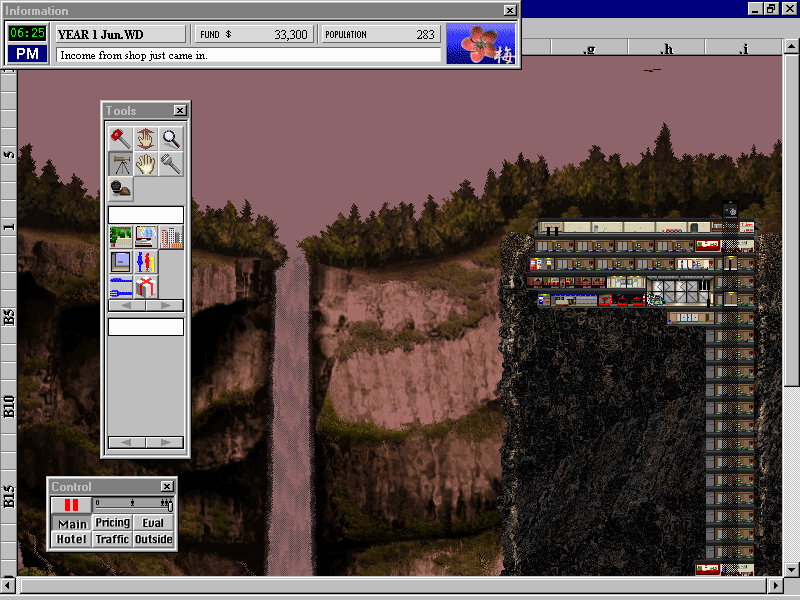Switch to Hotel view in Control panel
Viewport: 800px width, 600px height.
coord(71,539)
